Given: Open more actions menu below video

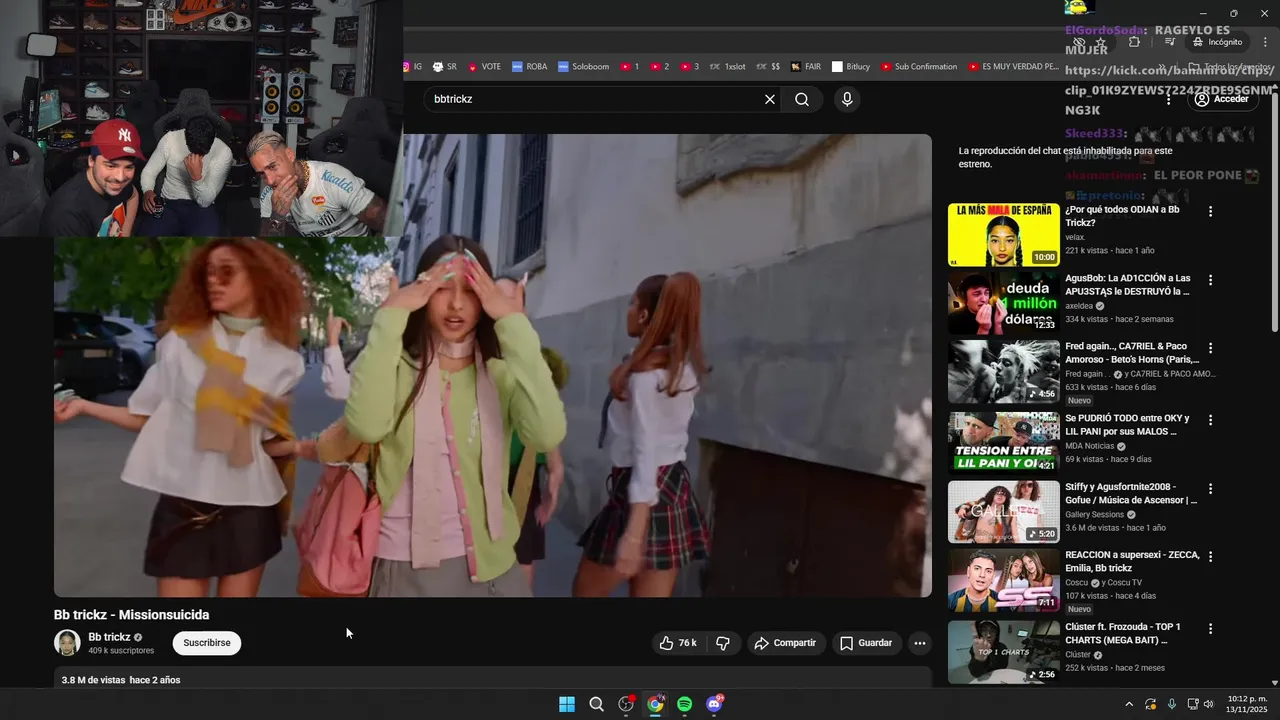Looking at the screenshot, I should [920, 643].
